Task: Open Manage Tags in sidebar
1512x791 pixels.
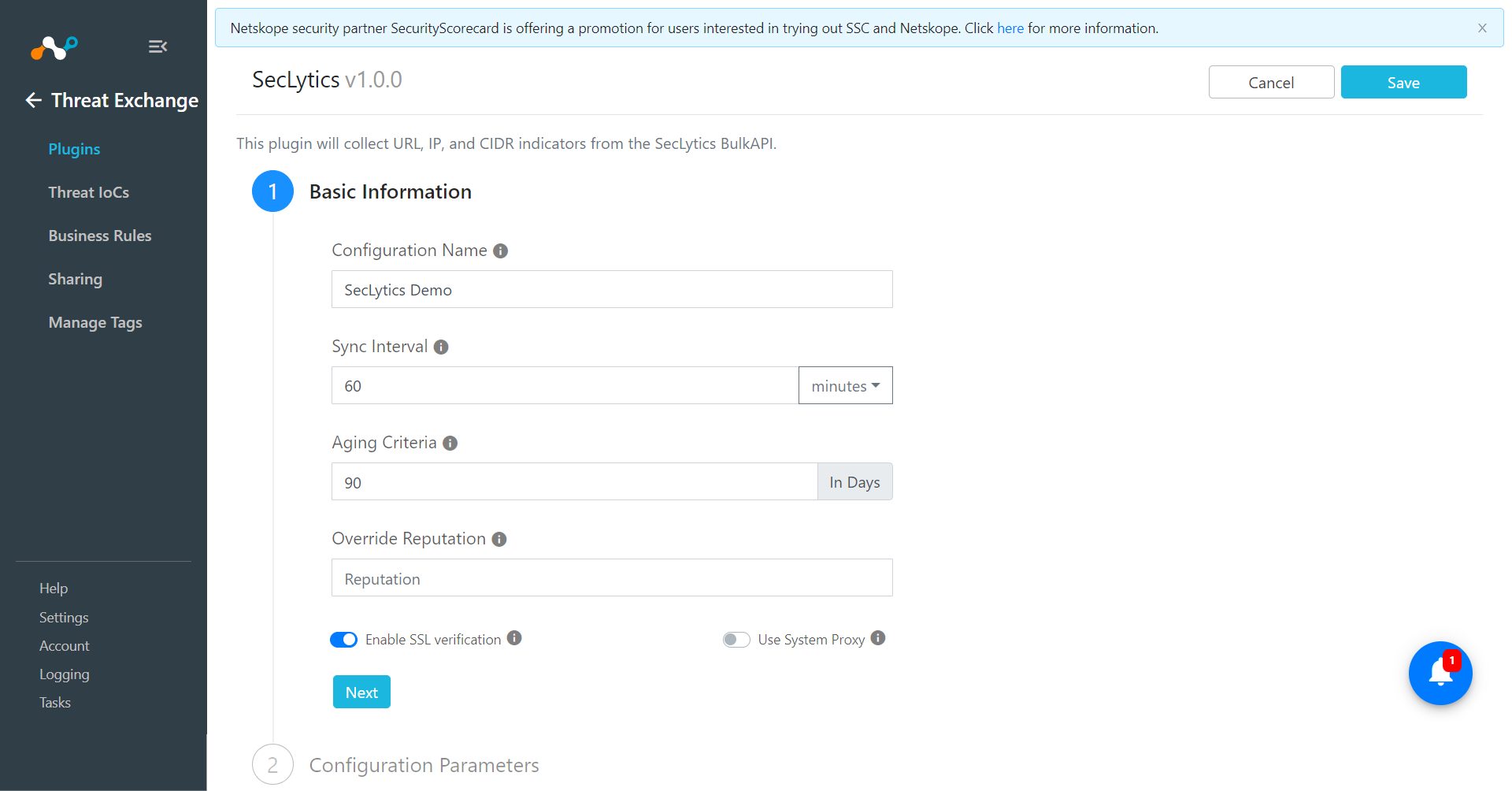Action: 95,322
